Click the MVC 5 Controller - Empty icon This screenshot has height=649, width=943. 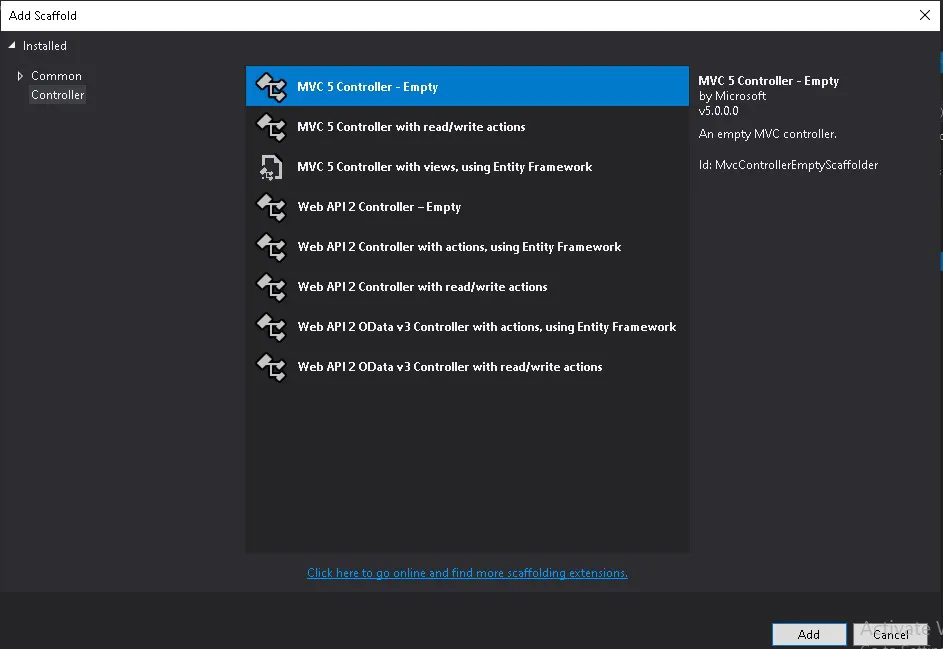pyautogui.click(x=271, y=87)
